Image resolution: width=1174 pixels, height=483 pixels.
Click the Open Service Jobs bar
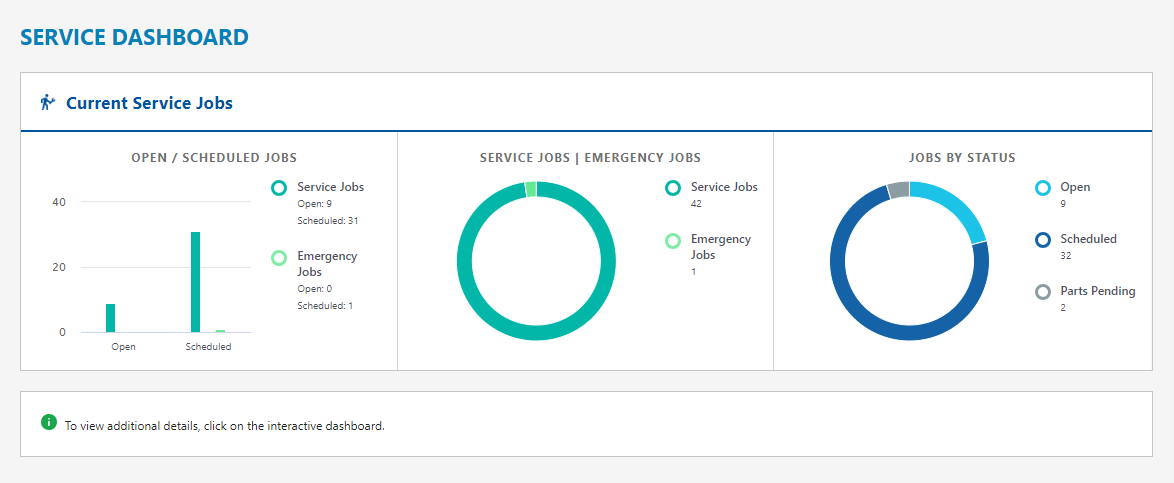(110, 318)
